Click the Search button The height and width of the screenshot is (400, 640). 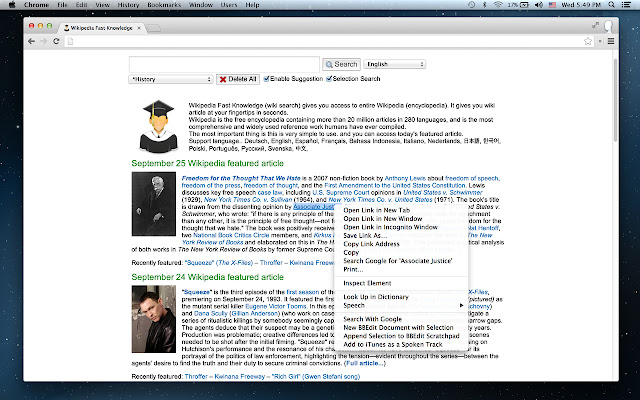(342, 64)
